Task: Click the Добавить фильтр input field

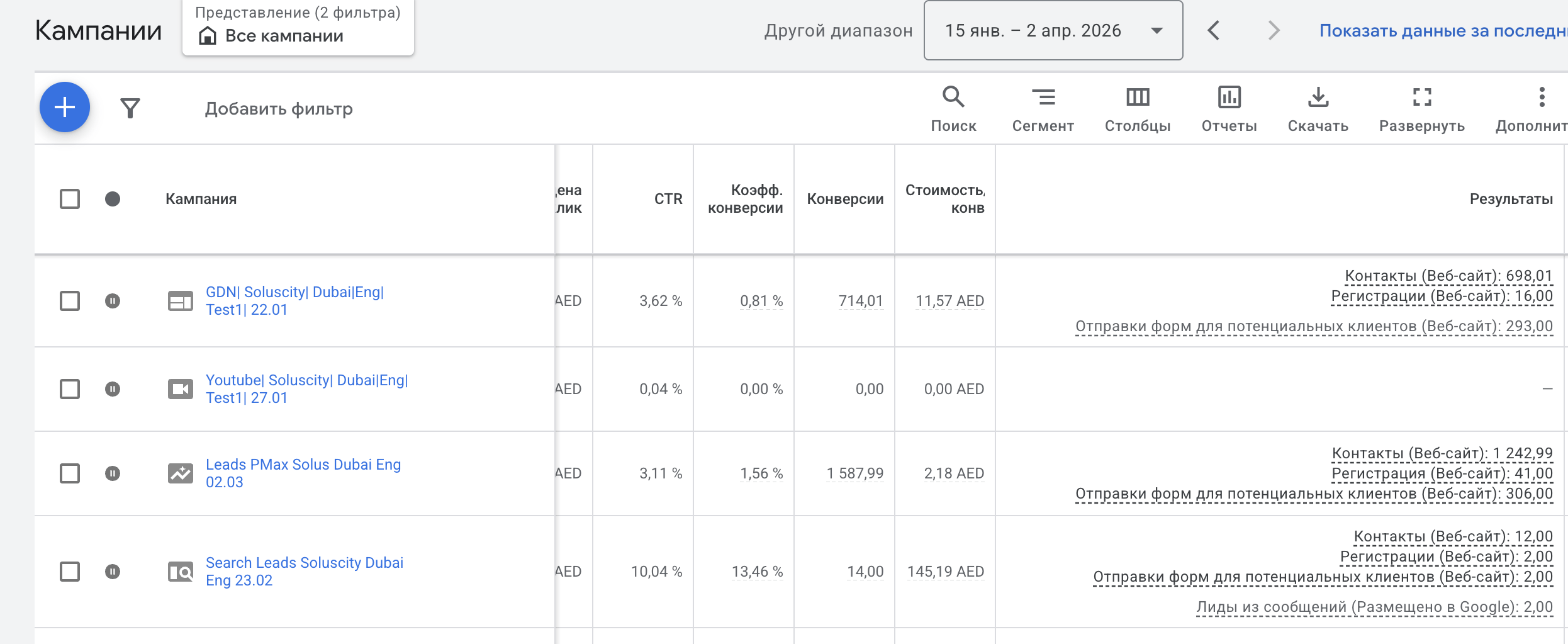Action: click(279, 109)
